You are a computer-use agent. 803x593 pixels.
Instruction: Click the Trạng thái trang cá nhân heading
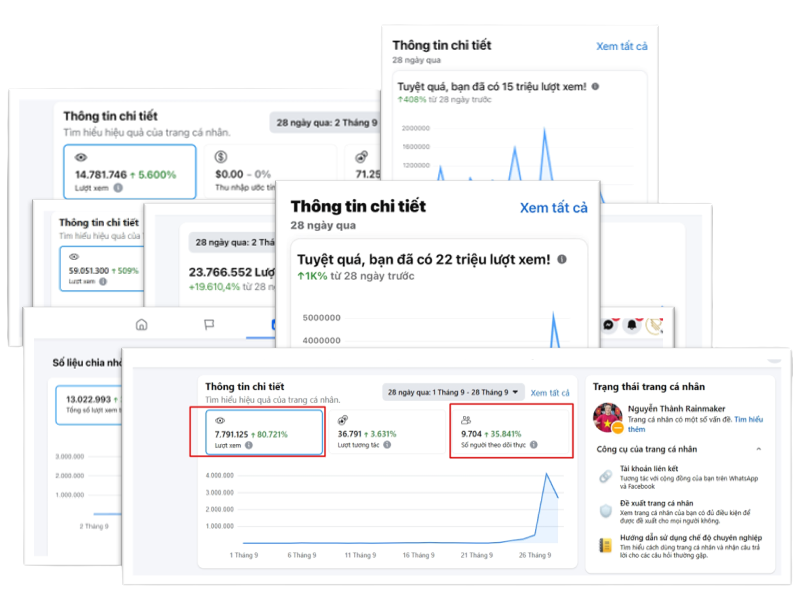[649, 387]
